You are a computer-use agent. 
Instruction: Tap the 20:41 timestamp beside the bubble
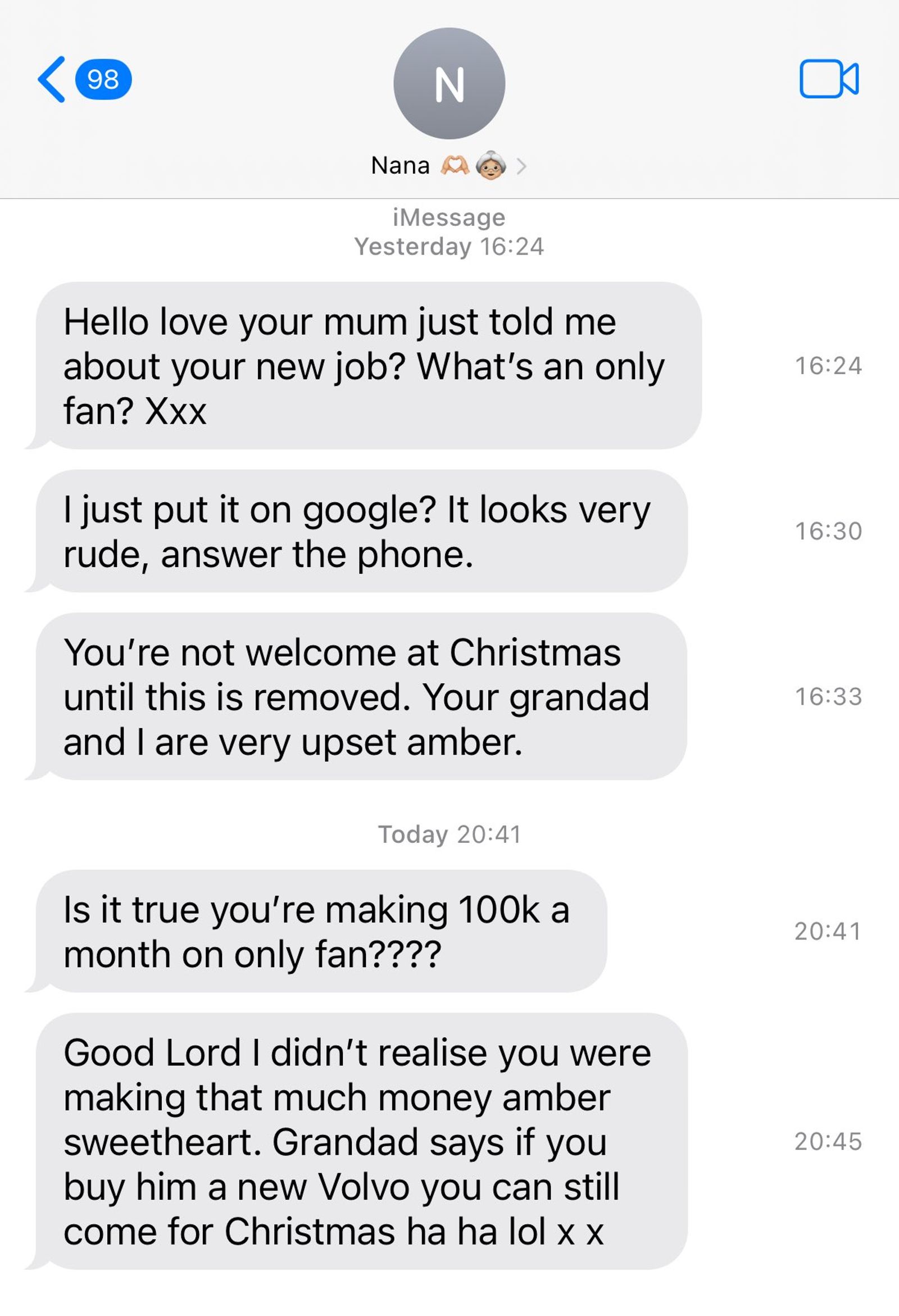coord(828,932)
